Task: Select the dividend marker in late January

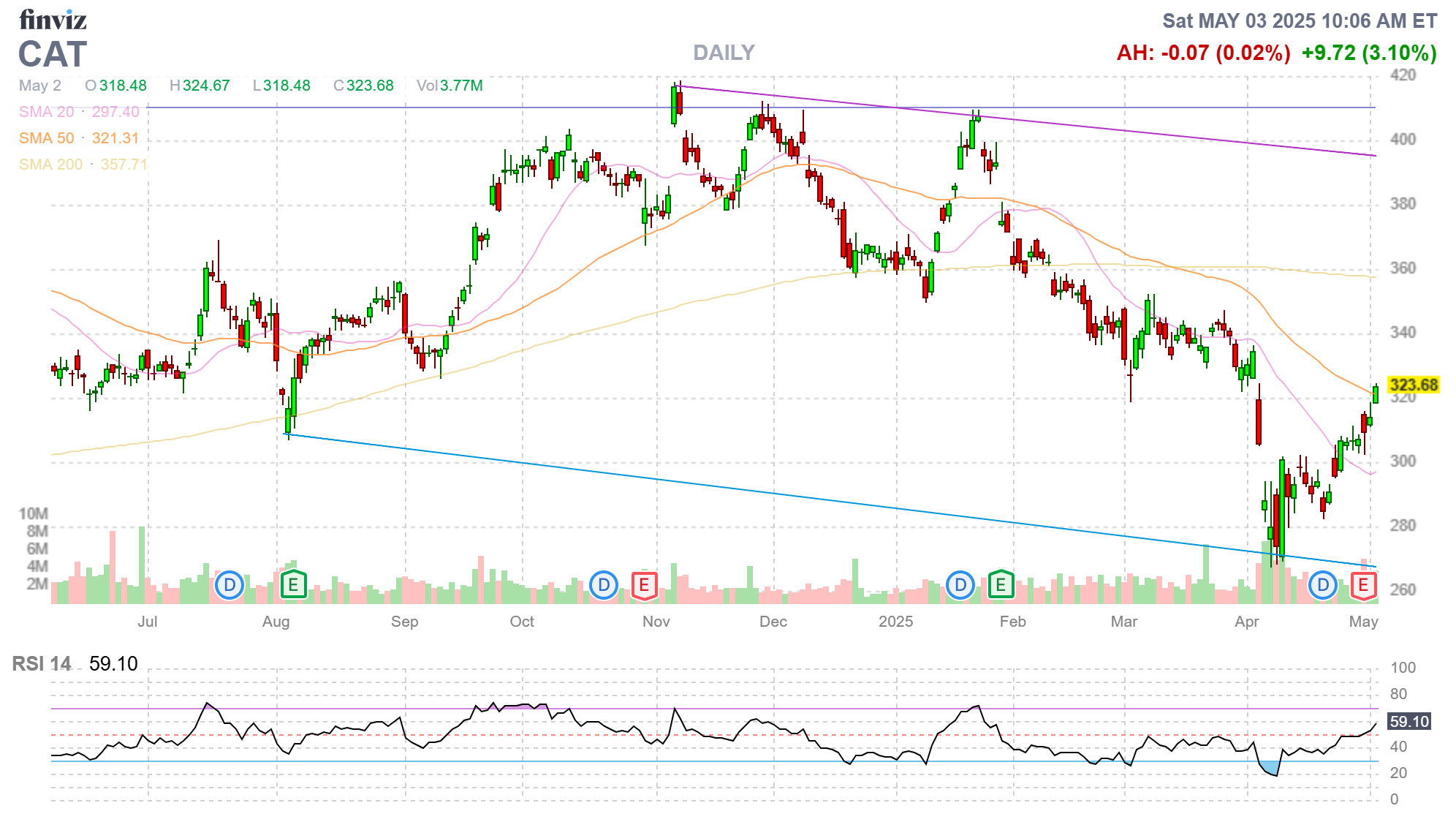Action: (x=960, y=585)
